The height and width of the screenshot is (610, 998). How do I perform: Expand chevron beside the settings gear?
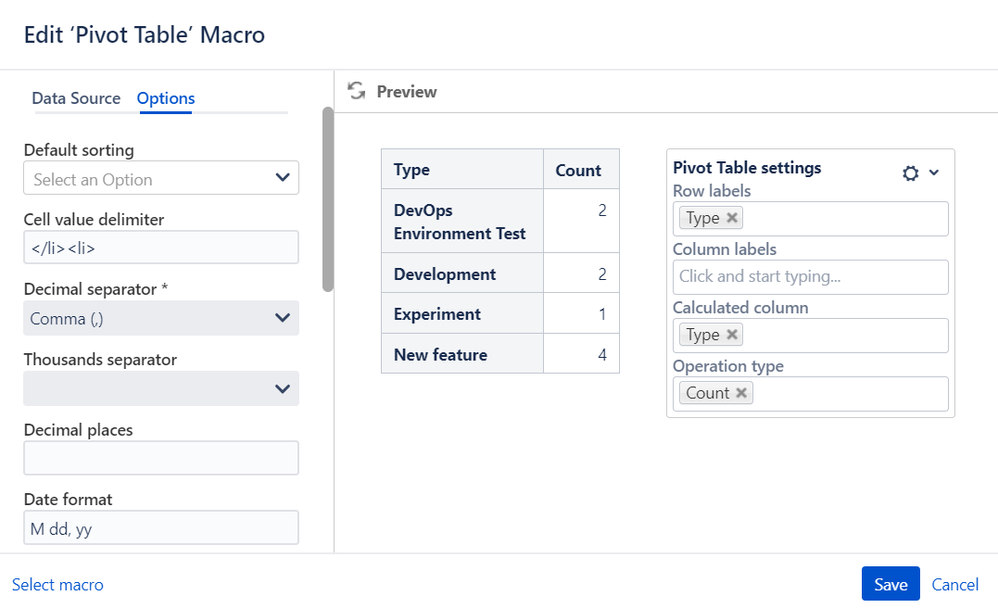click(934, 173)
